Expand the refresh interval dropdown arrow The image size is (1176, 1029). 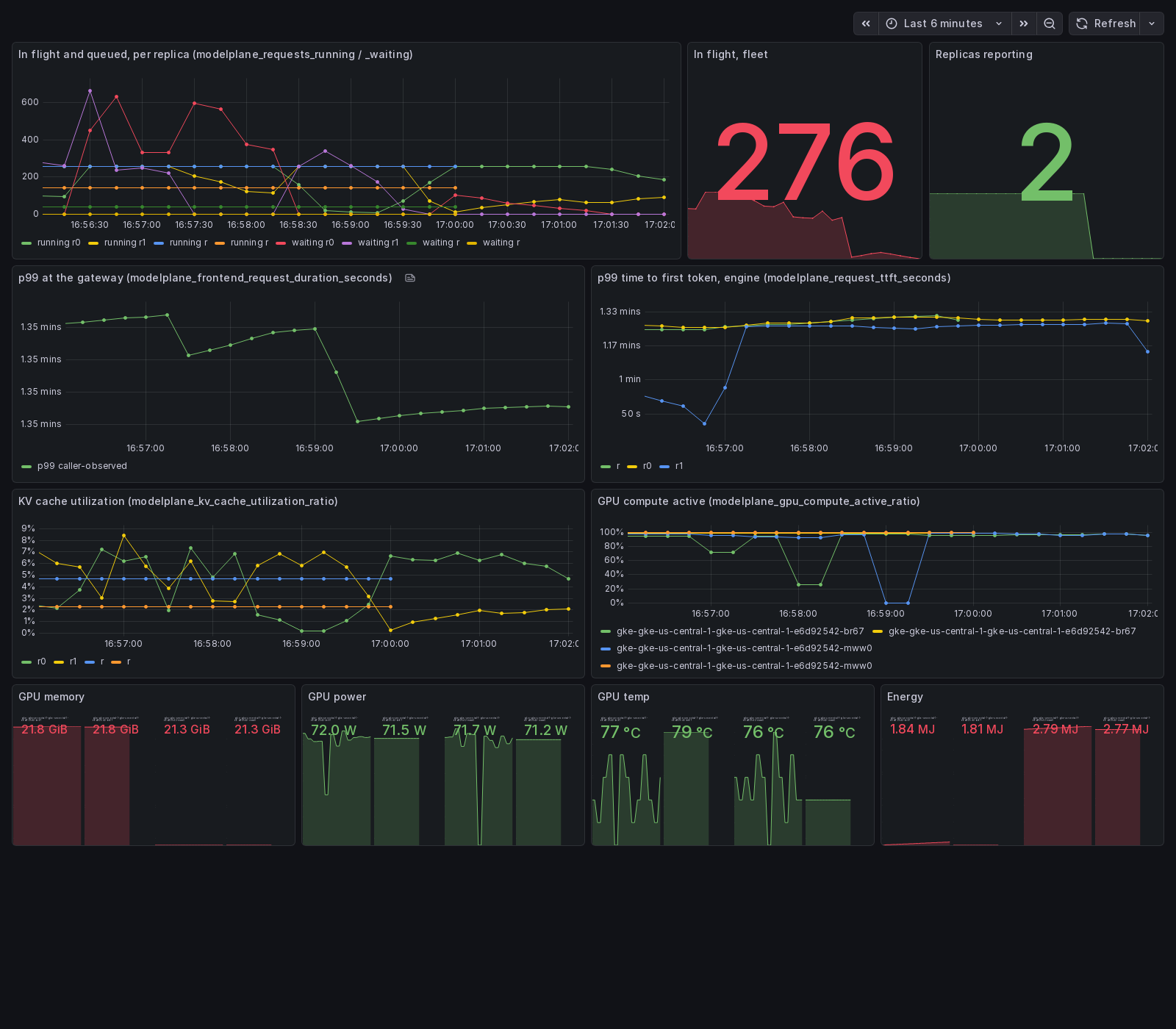click(x=1152, y=24)
